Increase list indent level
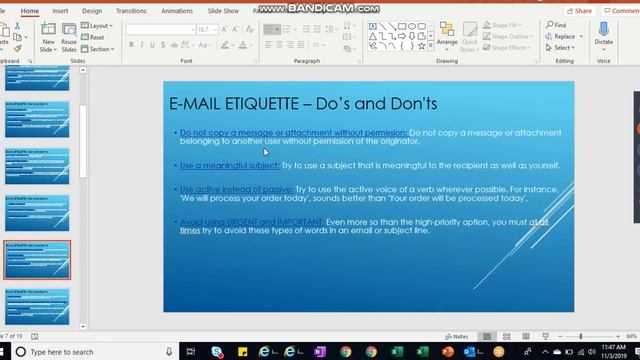Screen dimensions: 640x360 (x=317, y=29)
